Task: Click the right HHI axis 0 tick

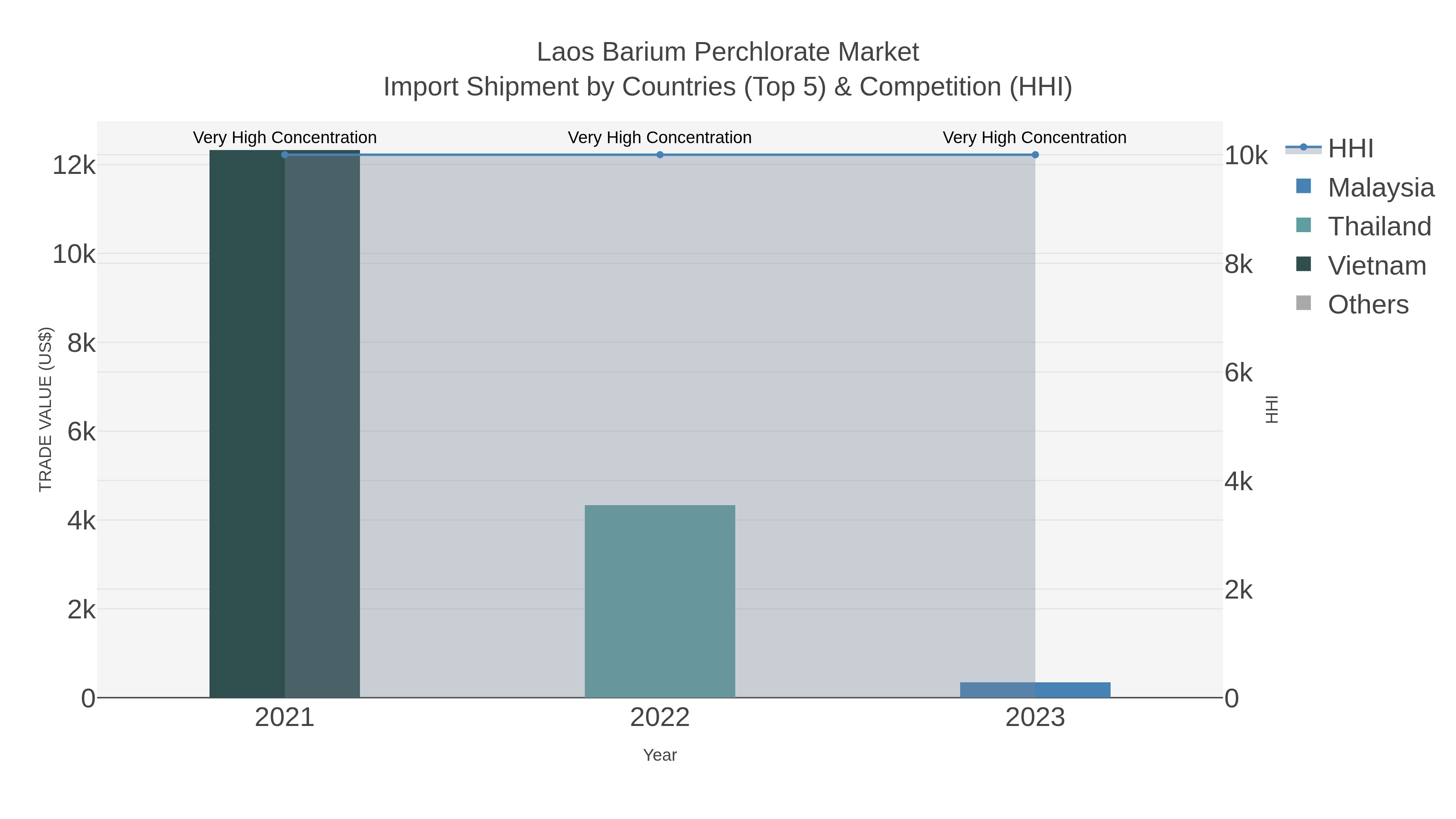Action: [x=1232, y=698]
